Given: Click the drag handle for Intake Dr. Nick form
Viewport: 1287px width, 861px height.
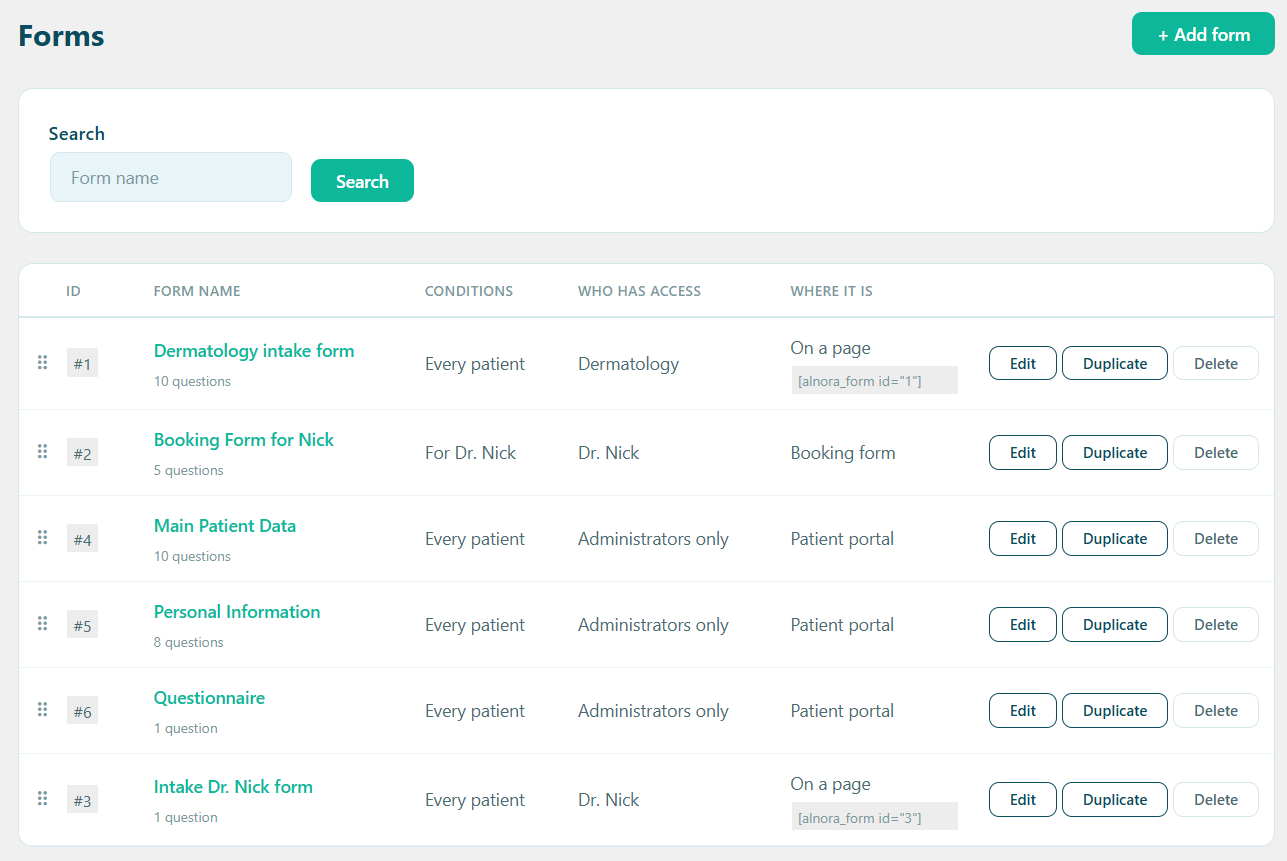Looking at the screenshot, I should coord(42,798).
